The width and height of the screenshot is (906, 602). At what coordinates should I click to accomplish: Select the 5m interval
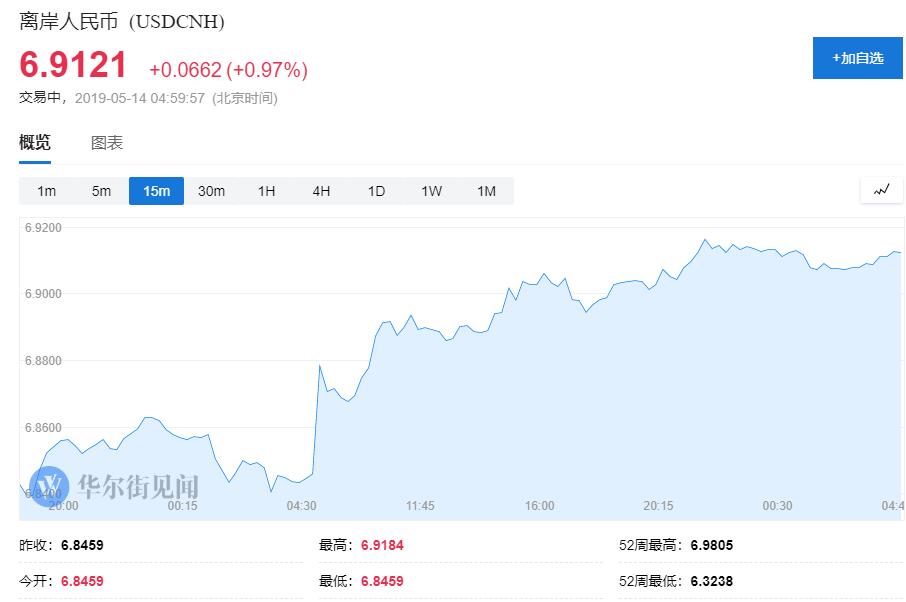101,191
